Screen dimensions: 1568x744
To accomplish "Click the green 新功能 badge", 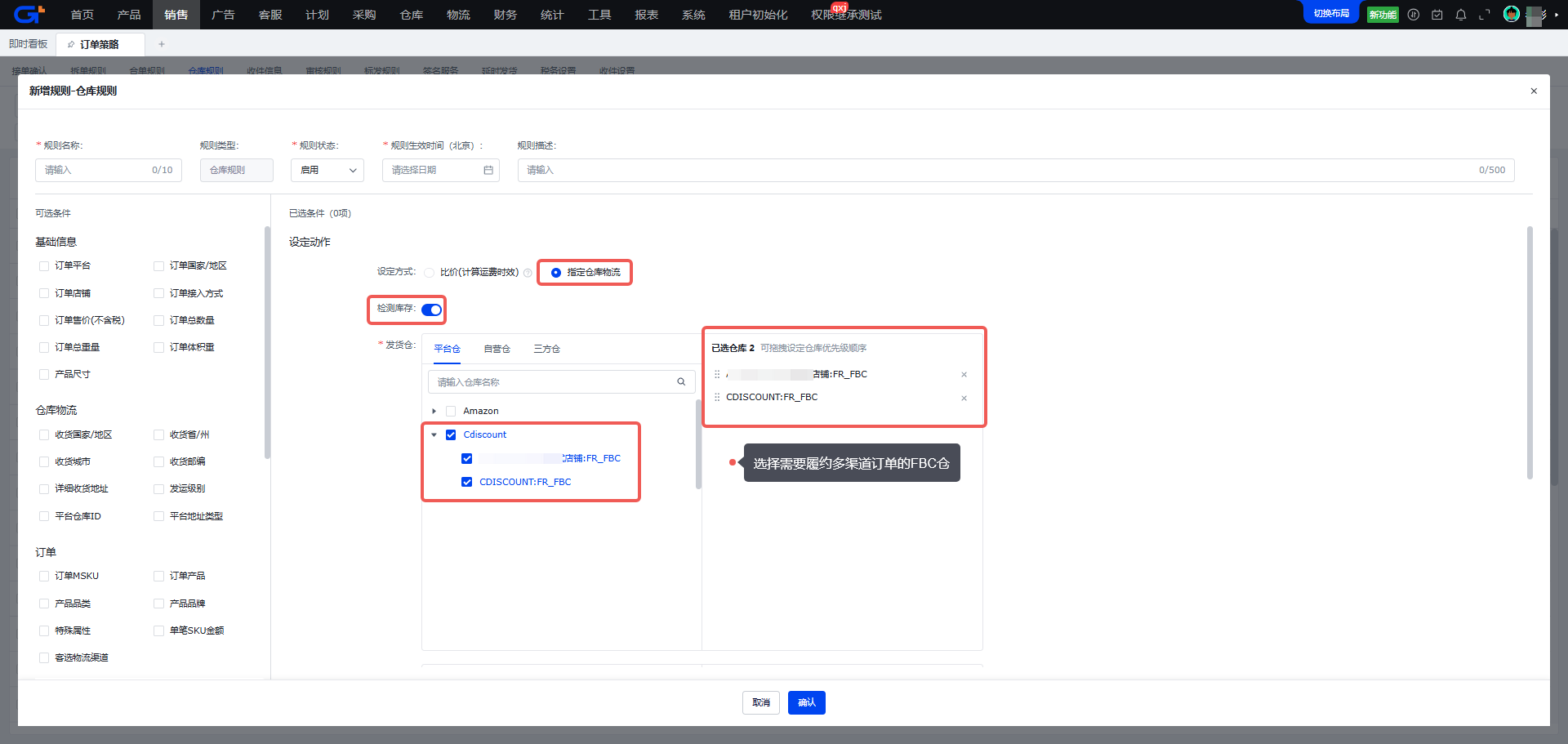I will point(1383,15).
